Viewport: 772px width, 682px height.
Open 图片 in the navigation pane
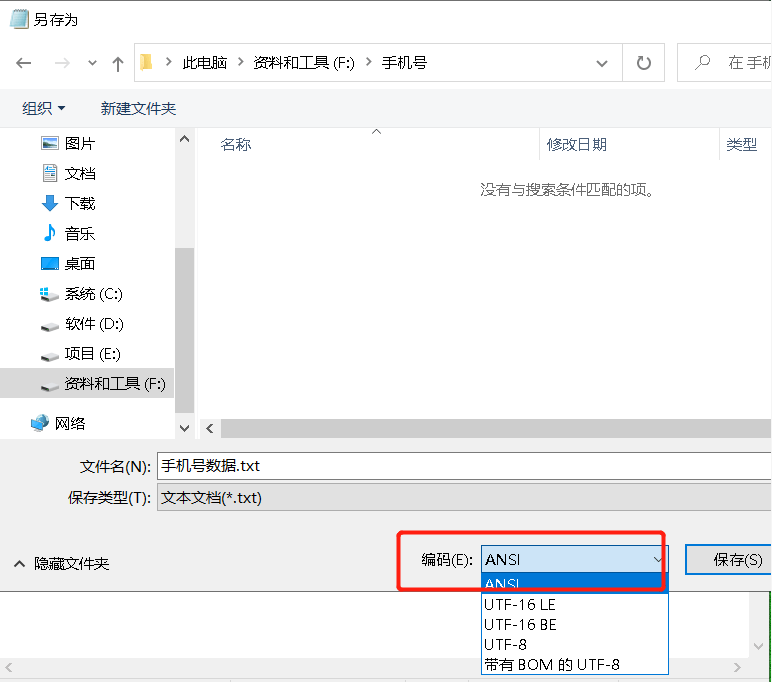[x=80, y=143]
